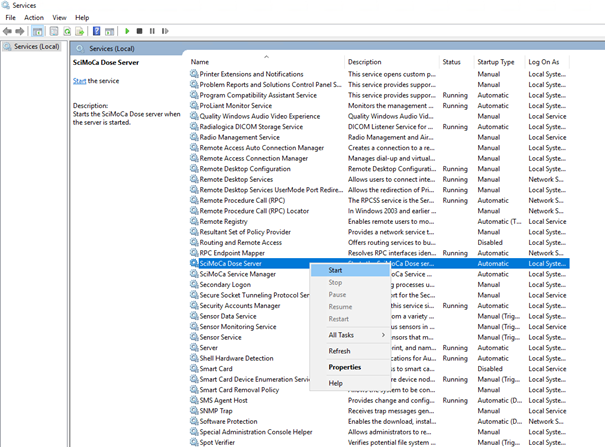
Task: Sort by the Name column header
Action: (x=199, y=62)
